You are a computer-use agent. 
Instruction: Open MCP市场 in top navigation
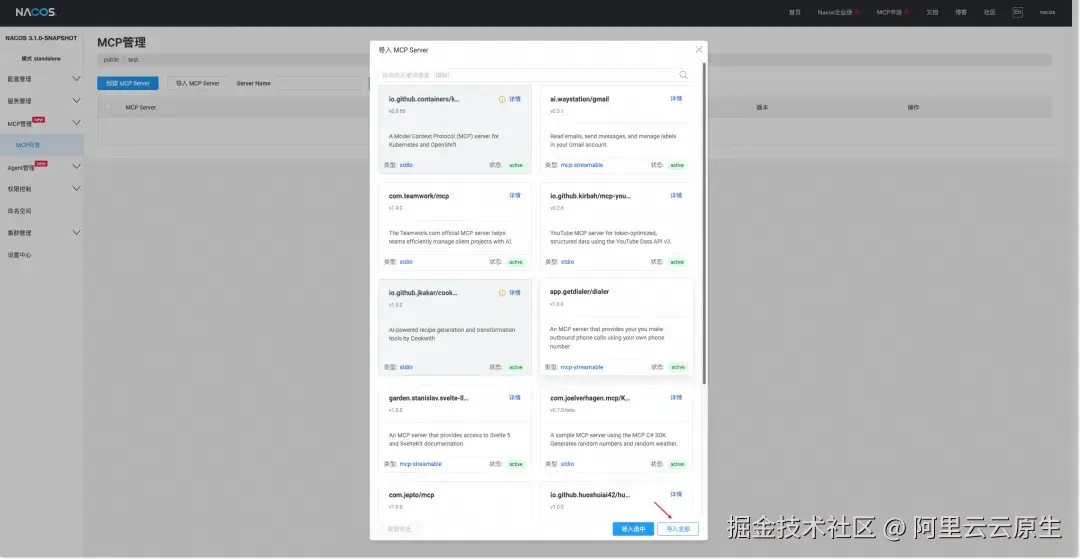889,12
